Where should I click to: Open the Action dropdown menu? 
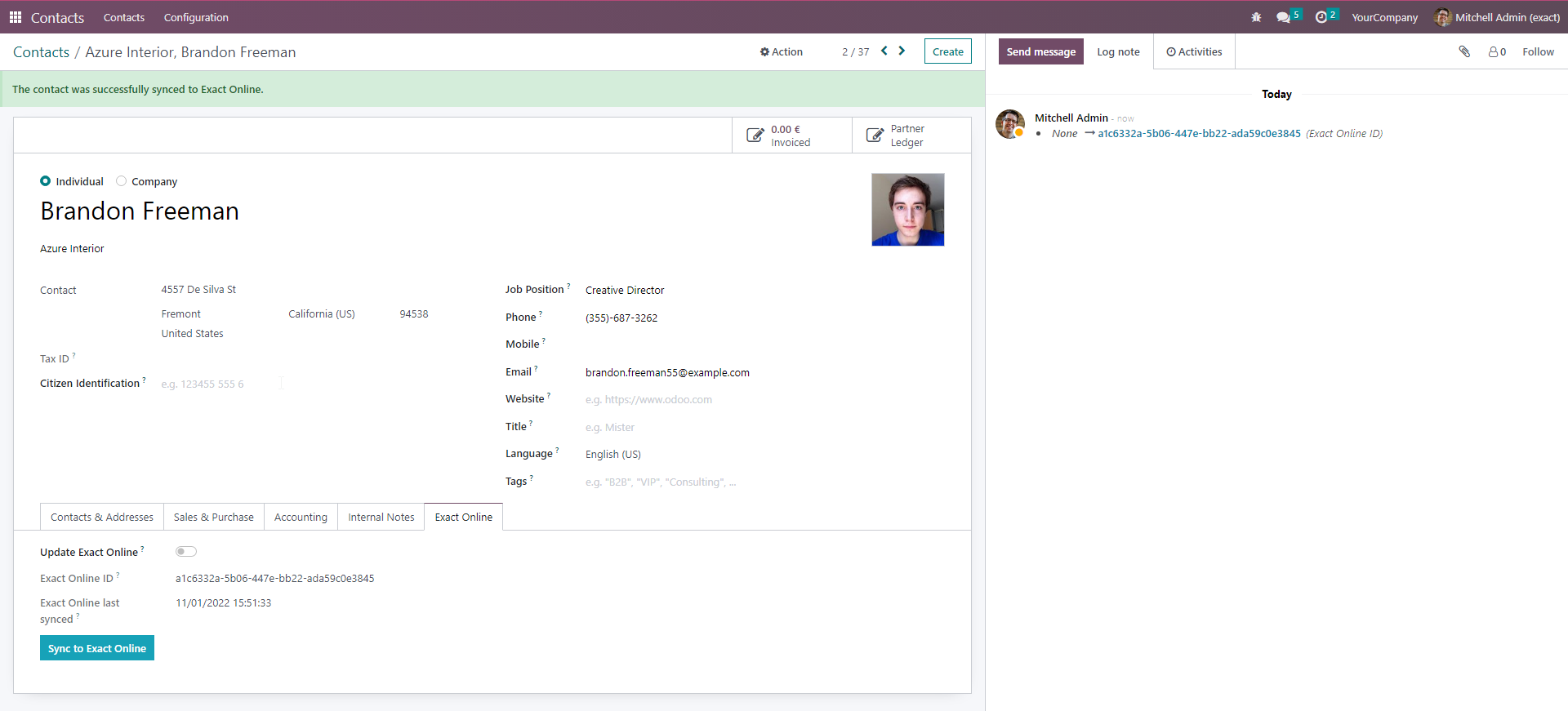[782, 51]
